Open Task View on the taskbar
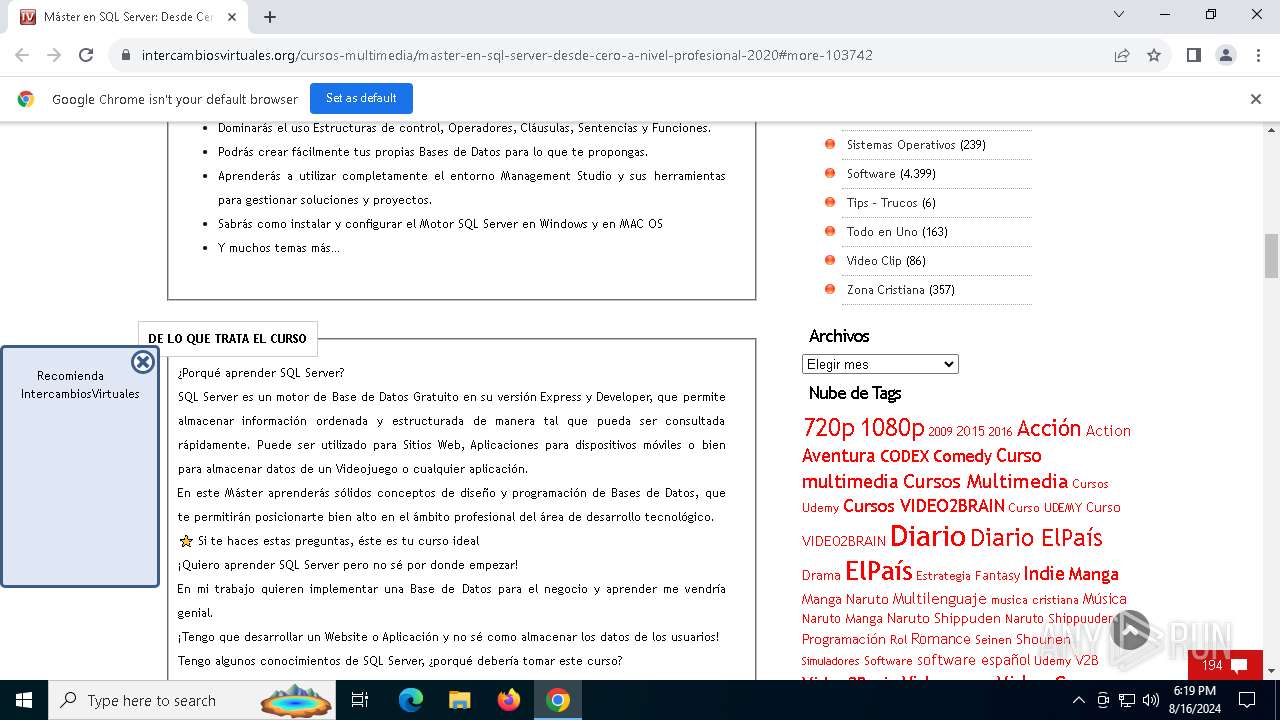1280x720 pixels. point(360,700)
